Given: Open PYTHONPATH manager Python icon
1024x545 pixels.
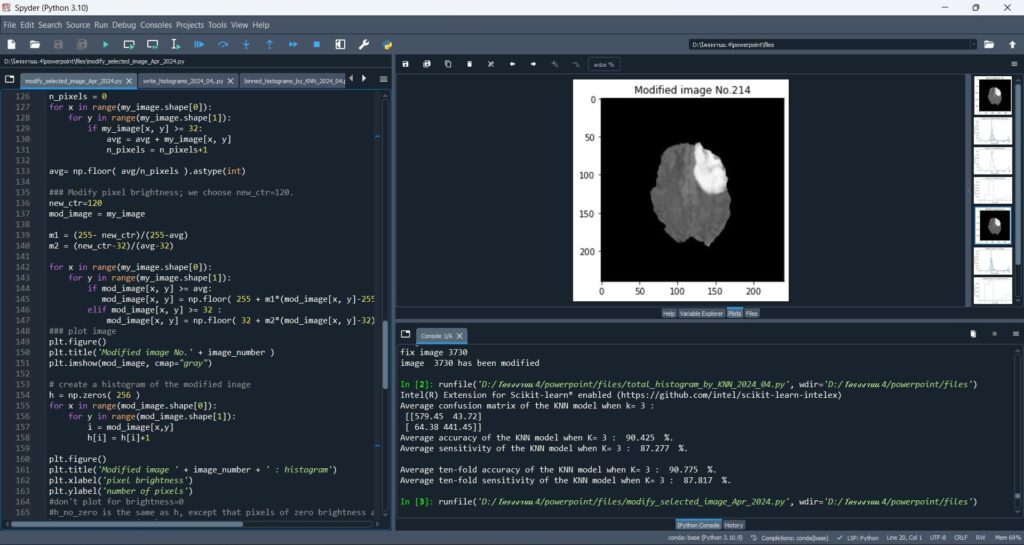Looking at the screenshot, I should 387,44.
